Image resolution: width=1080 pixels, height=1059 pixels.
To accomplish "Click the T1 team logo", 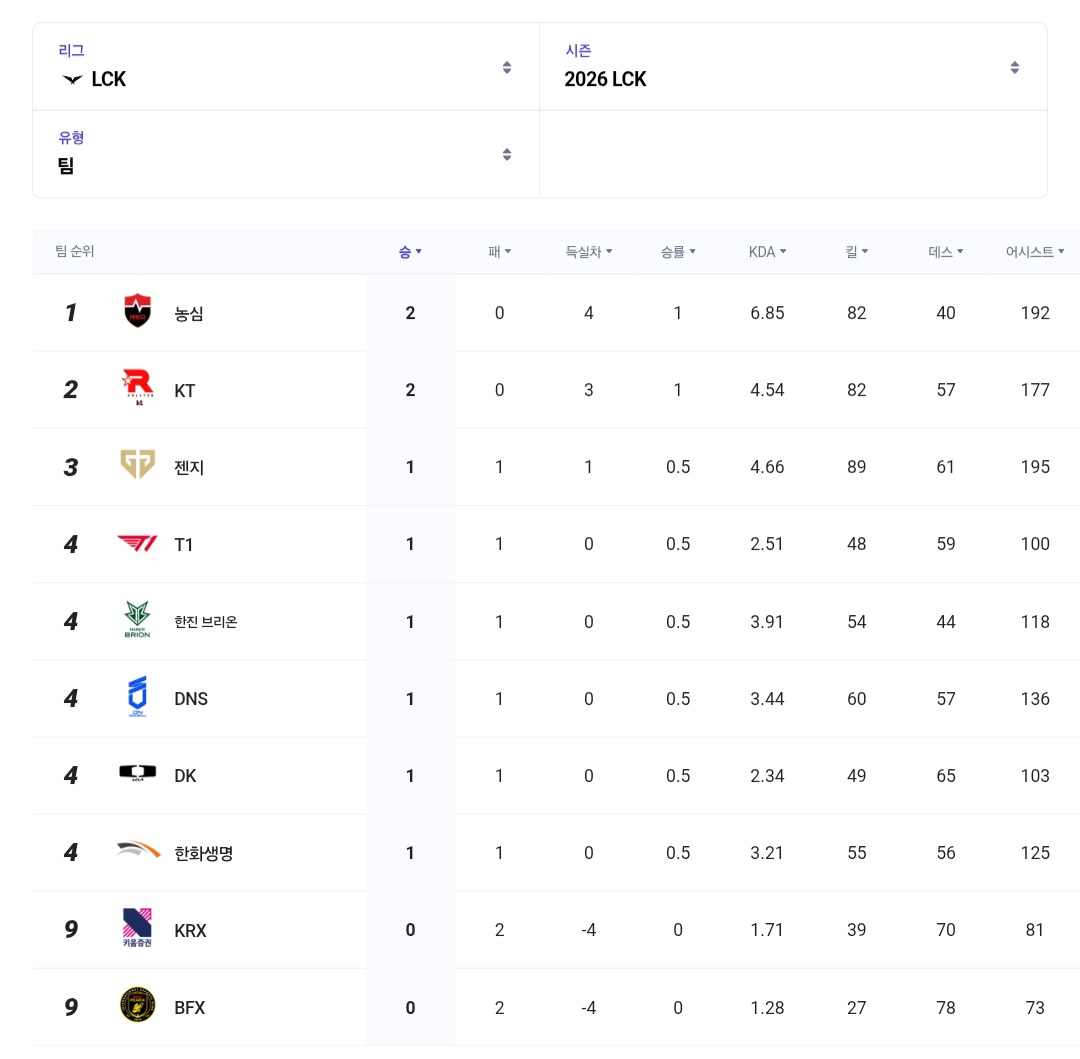I will [x=138, y=543].
